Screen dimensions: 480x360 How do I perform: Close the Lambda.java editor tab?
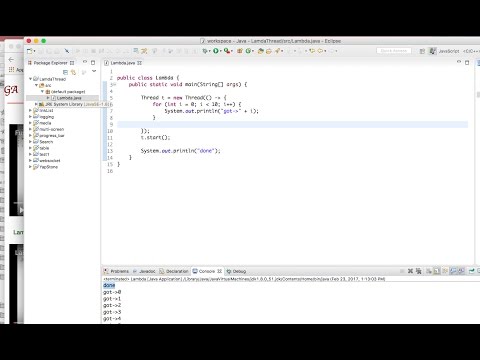139,63
